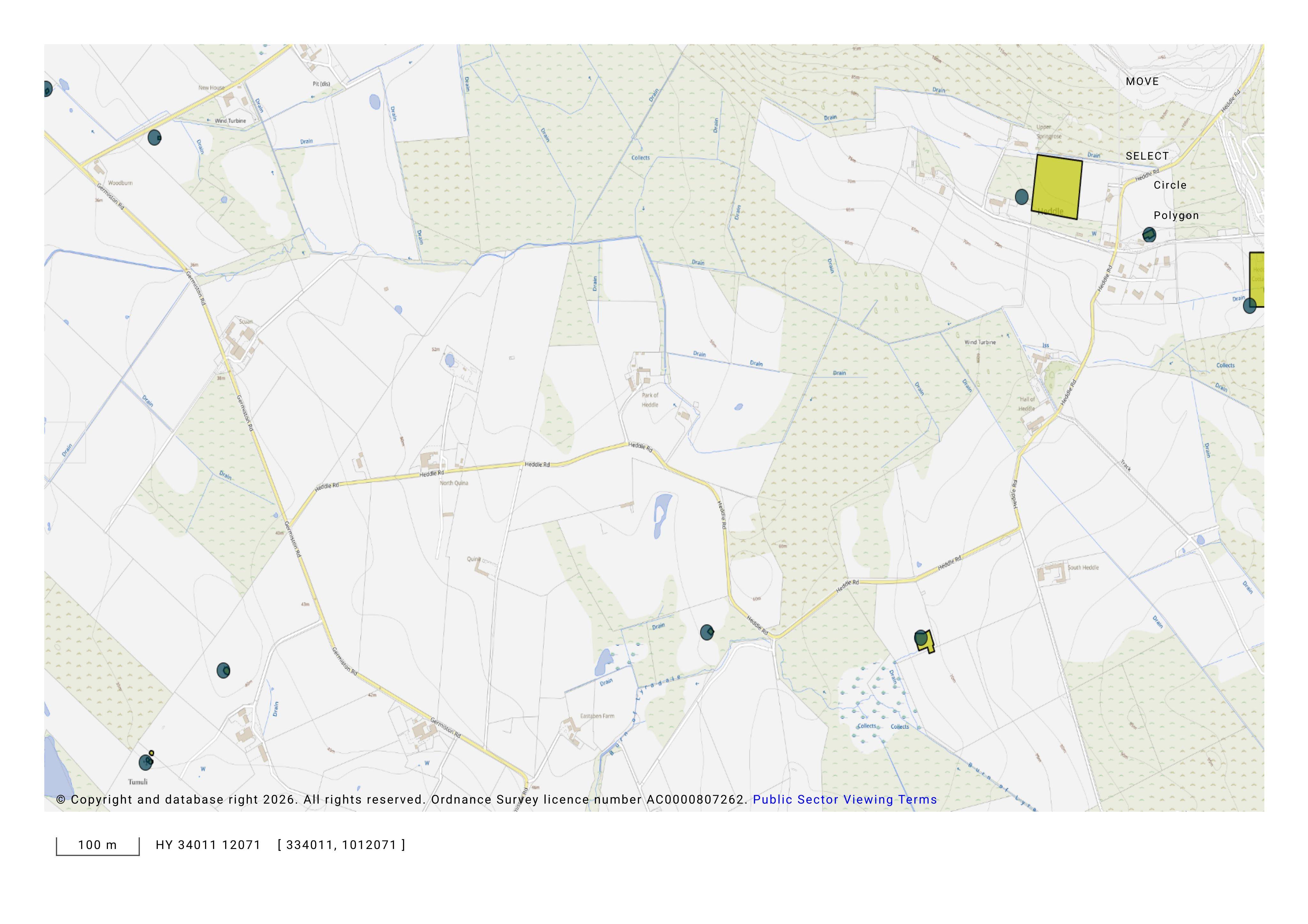Click the large yellow polygon at Heddle
Image resolution: width=1308 pixels, height=924 pixels.
point(1057,187)
